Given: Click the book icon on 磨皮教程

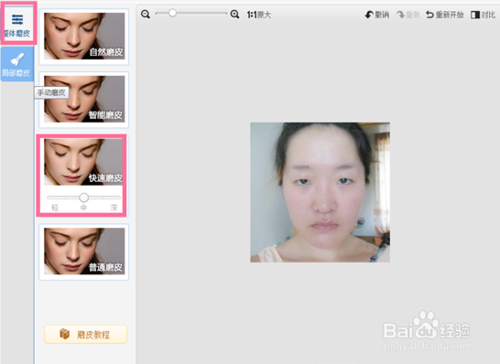Looking at the screenshot, I should (x=65, y=334).
